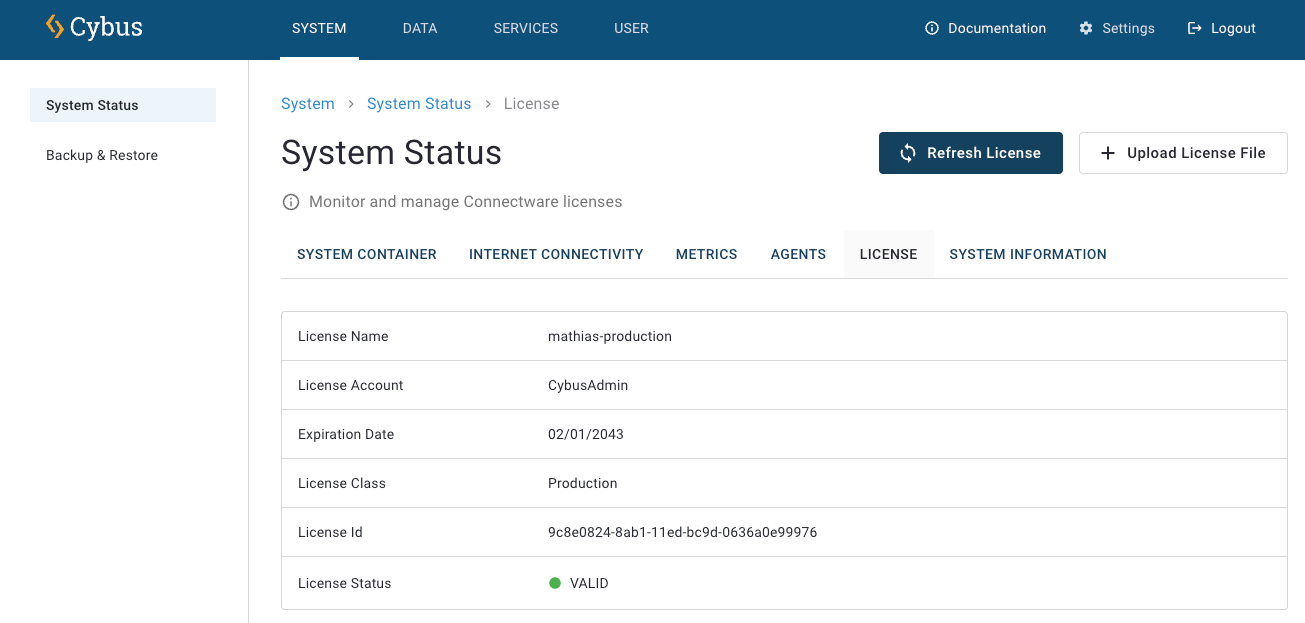Screen dimensions: 1305x623
Task: Click the Cybus logo icon
Action: tap(55, 27)
